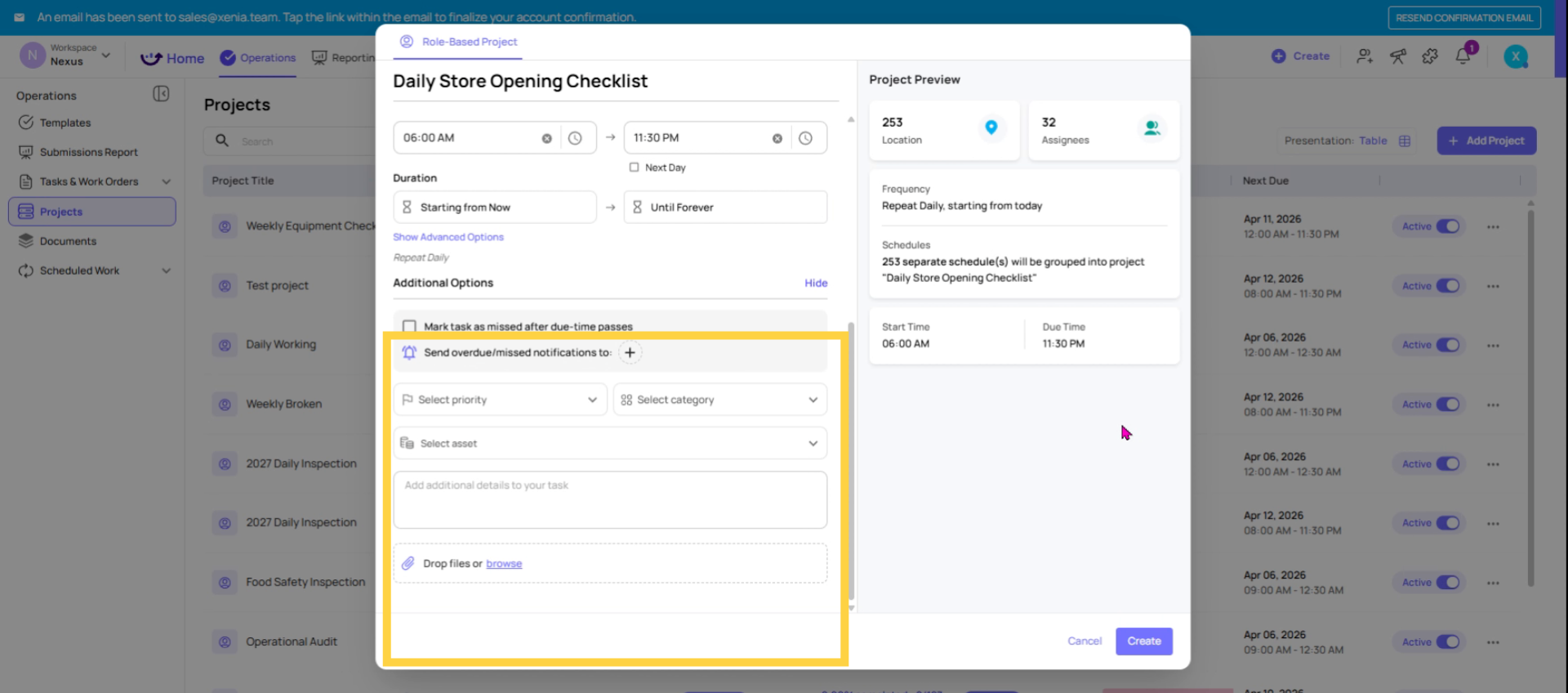Screen dimensions: 1568x693
Task: Collapse the Operations sidebar panel icon
Action: point(161,94)
